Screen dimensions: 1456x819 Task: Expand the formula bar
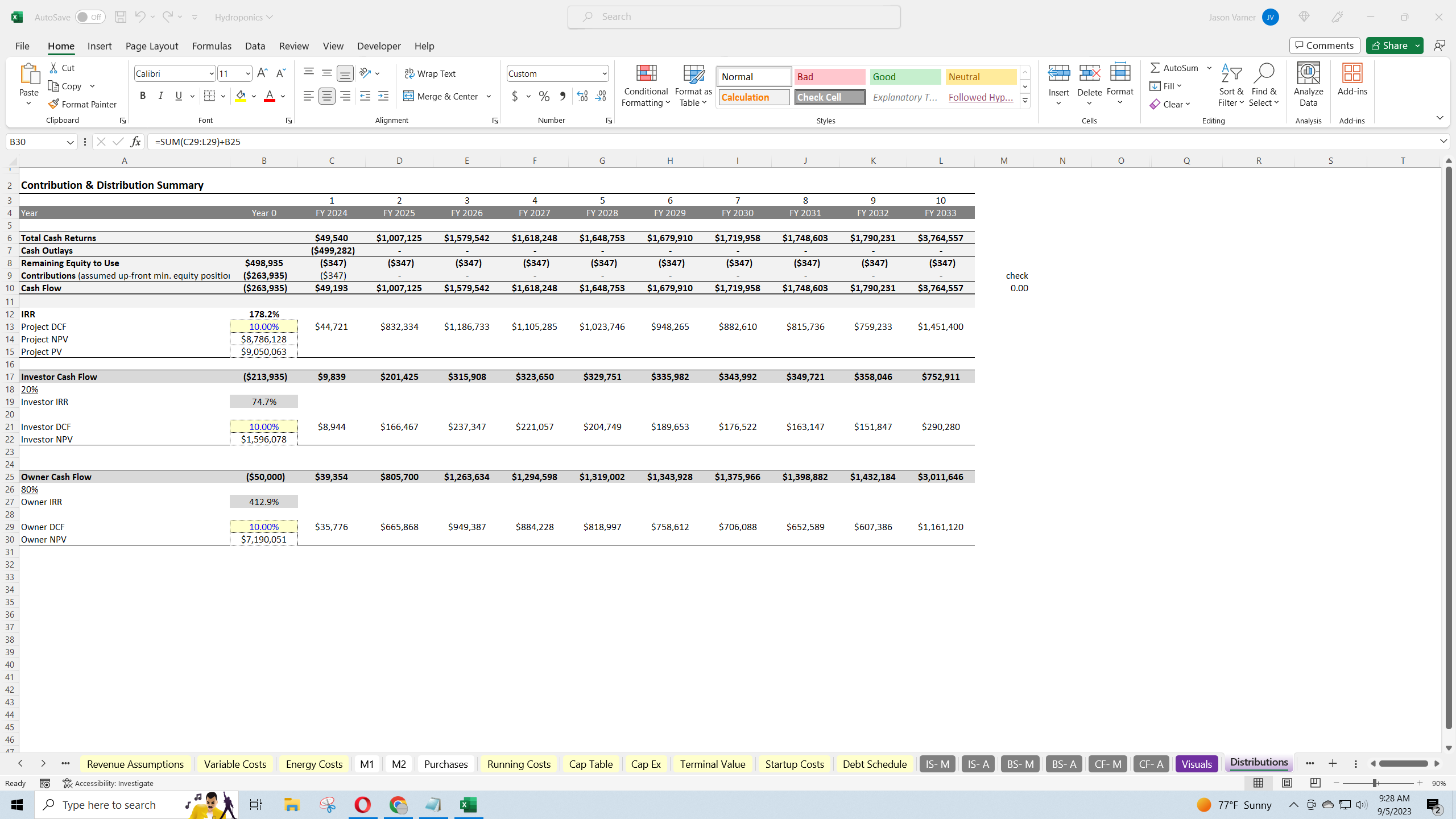tap(1443, 141)
